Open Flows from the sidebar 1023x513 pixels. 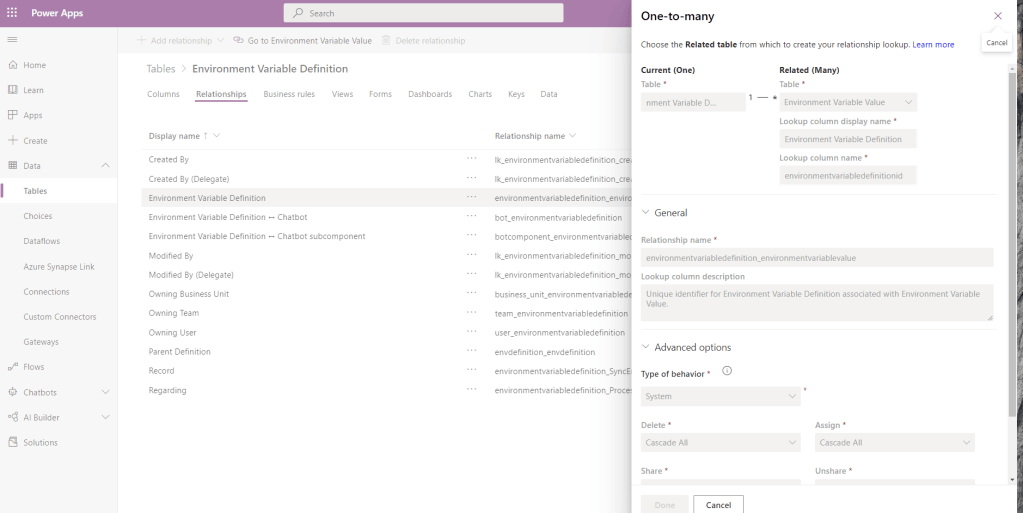click(x=34, y=367)
